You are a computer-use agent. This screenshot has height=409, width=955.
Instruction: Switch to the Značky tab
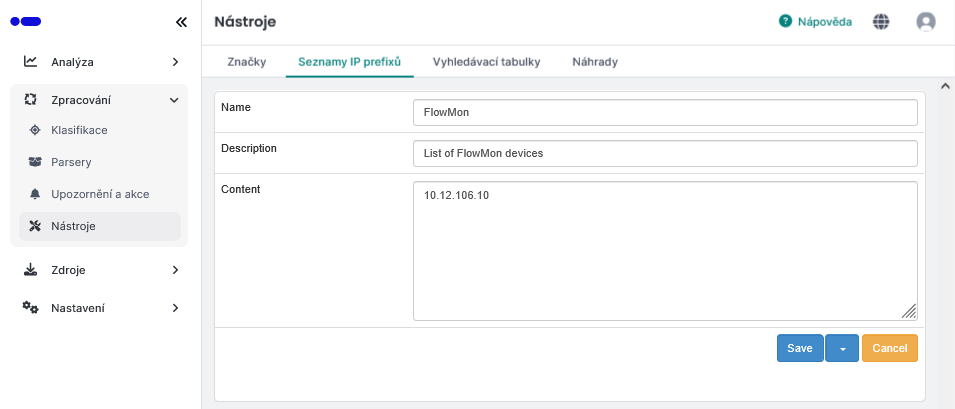[x=247, y=62]
